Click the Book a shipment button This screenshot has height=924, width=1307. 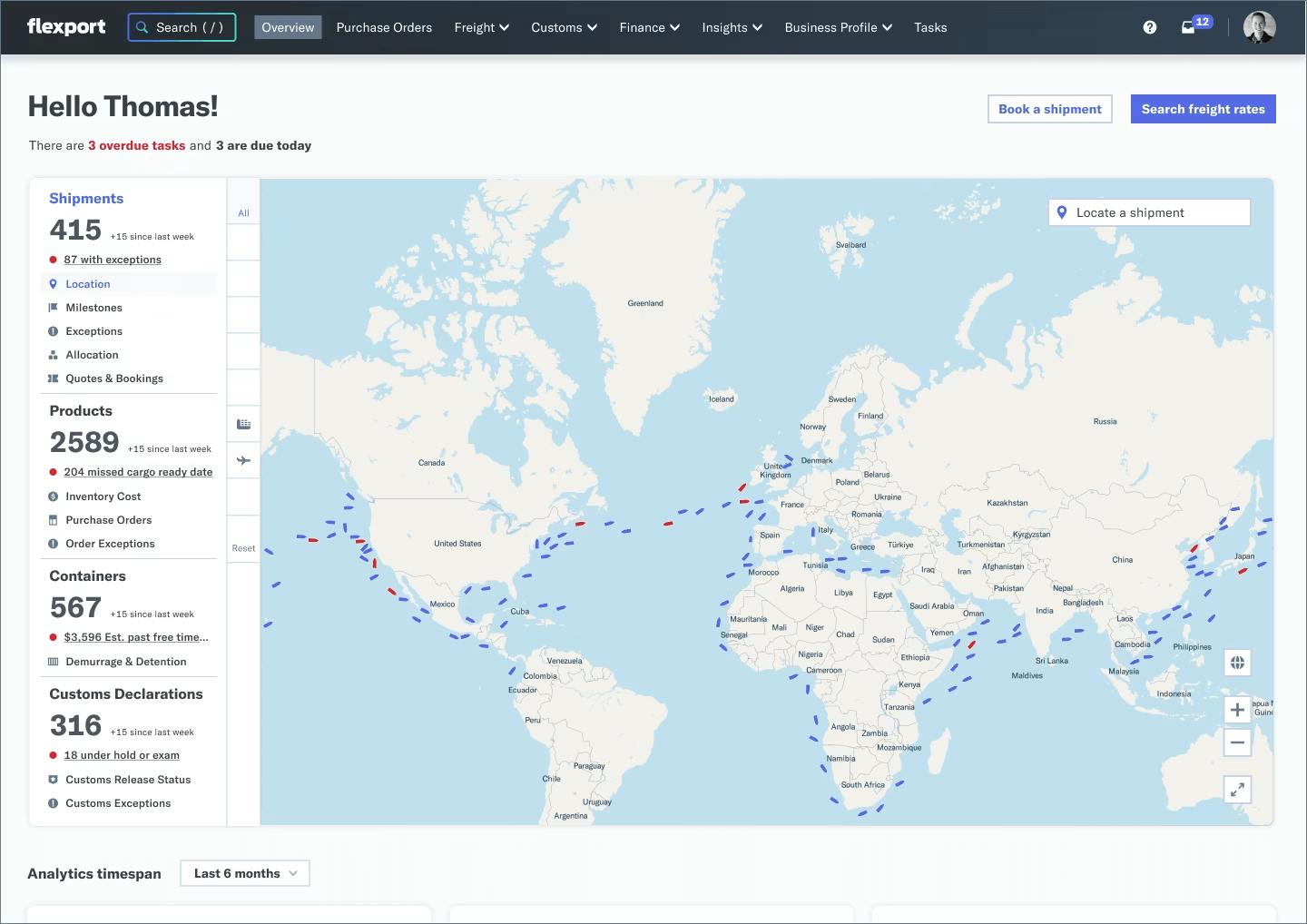(1049, 108)
